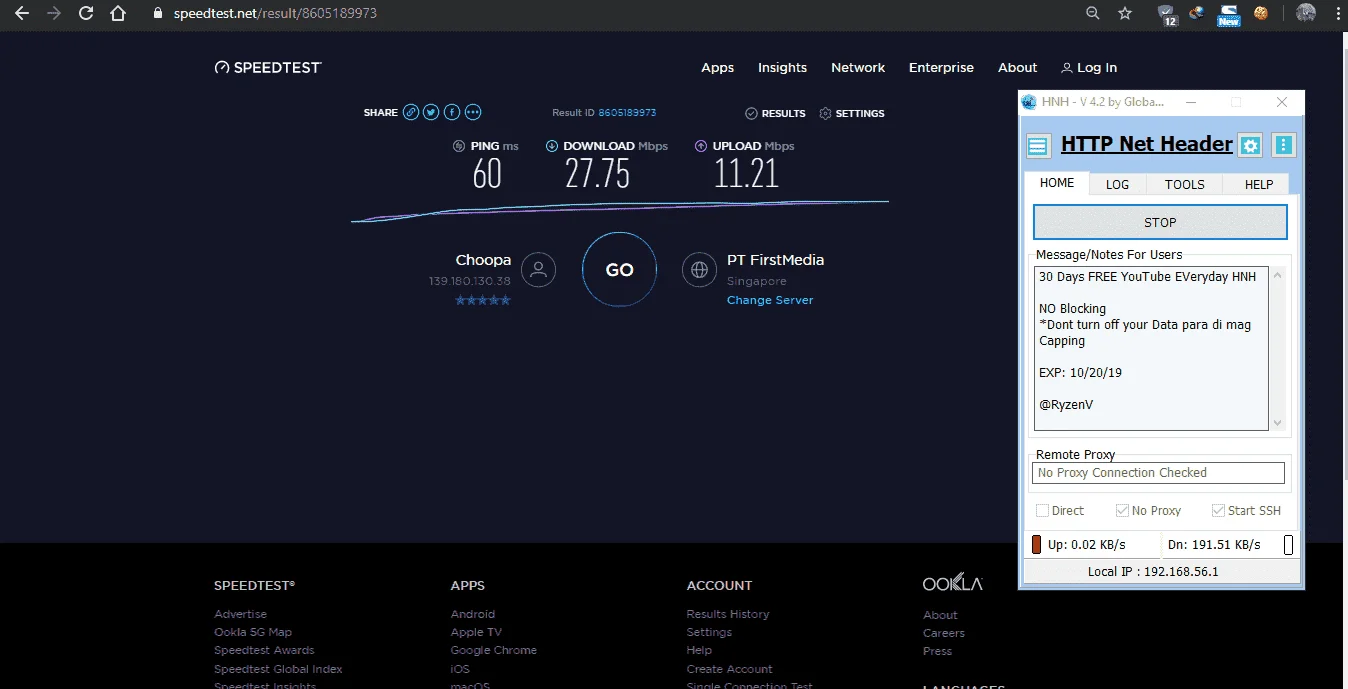Open the RESULTS button
Viewport: 1348px width, 689px height.
775,113
